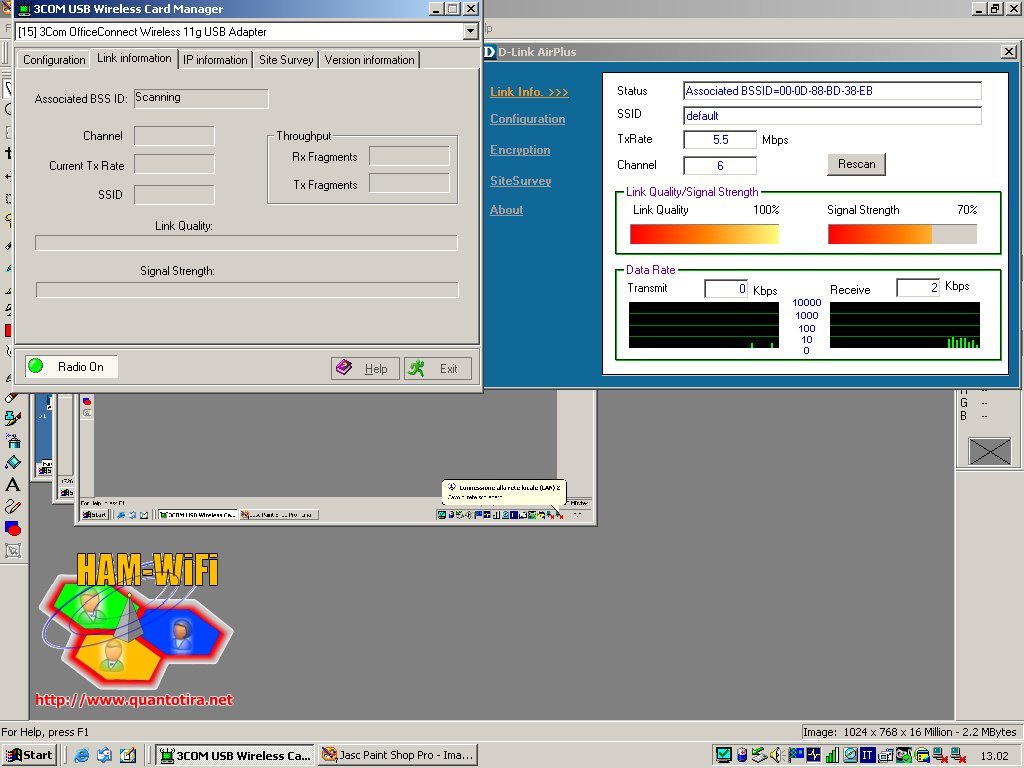Select the Link information tab
Image resolution: width=1024 pixels, height=768 pixels.
(134, 58)
